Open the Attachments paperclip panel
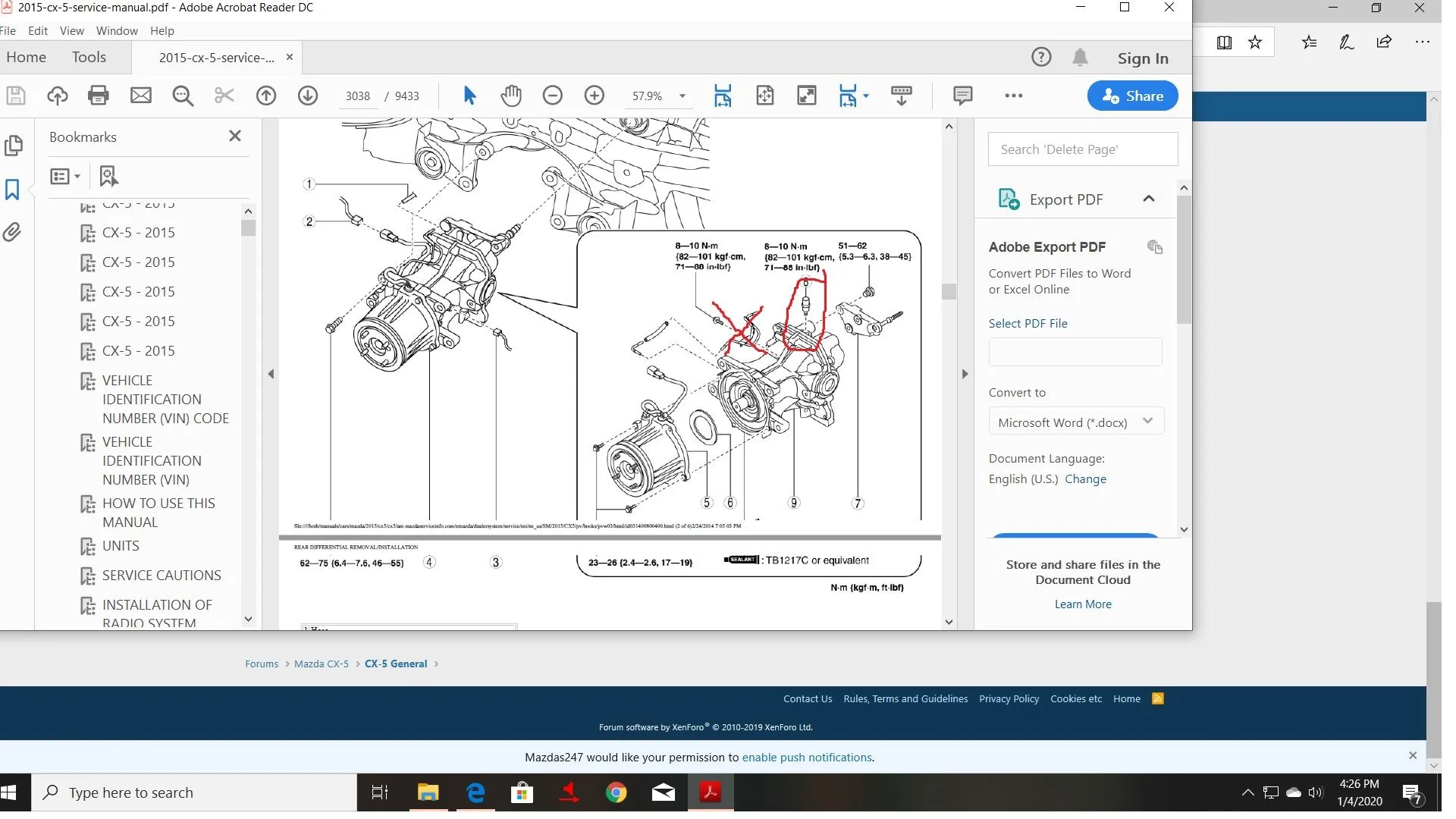Screen dimensions: 1456x819 11,232
